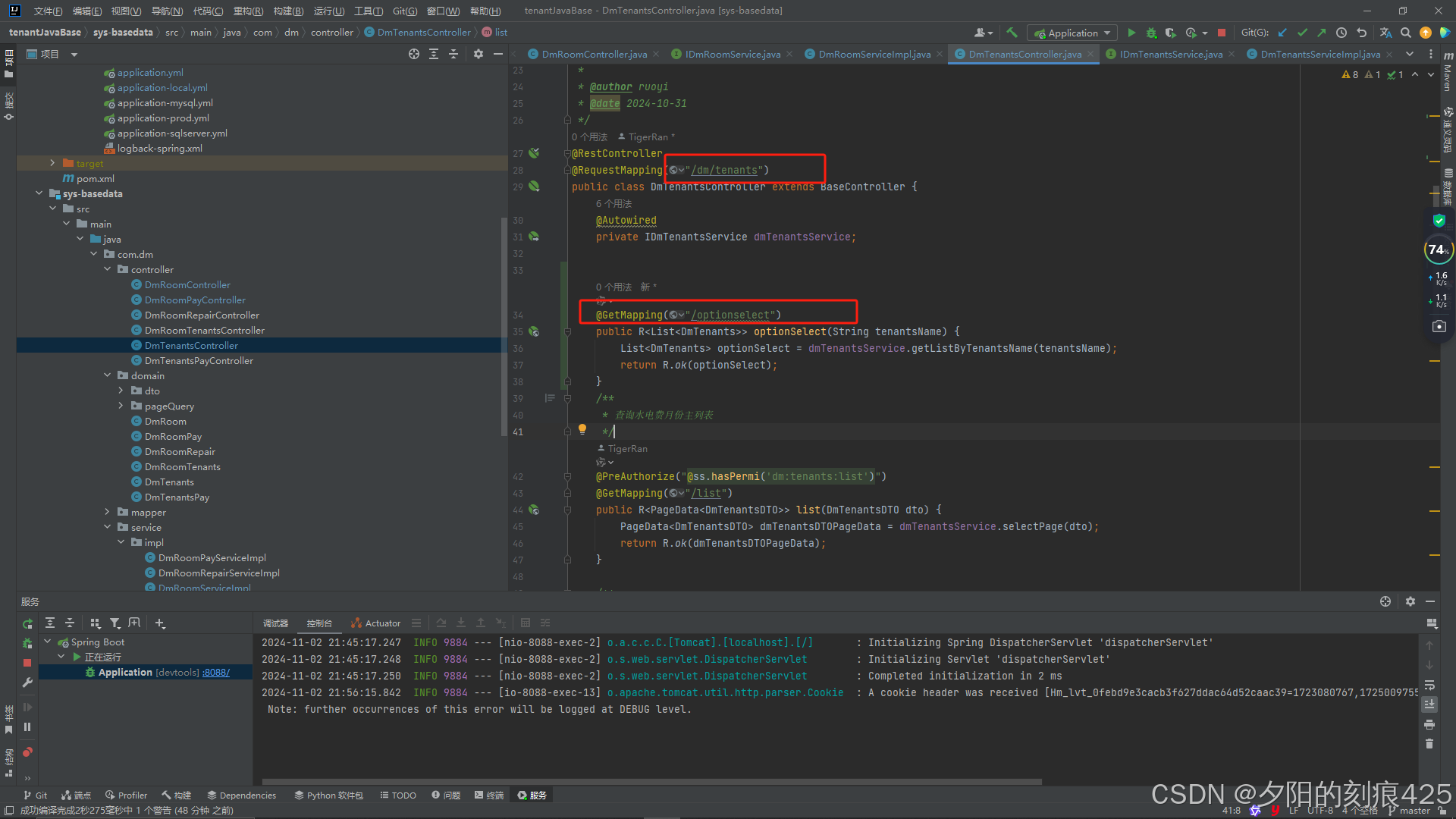Open Git history clock icon
Screen dimensions: 1456x819
[x=1341, y=33]
